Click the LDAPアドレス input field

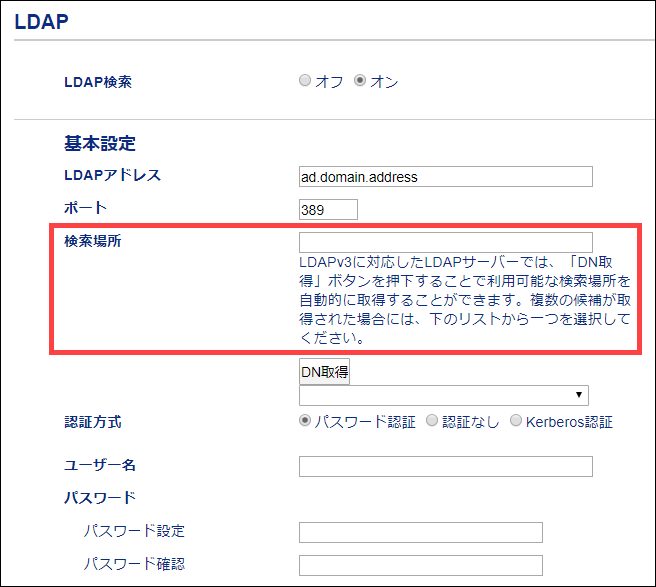(x=446, y=177)
